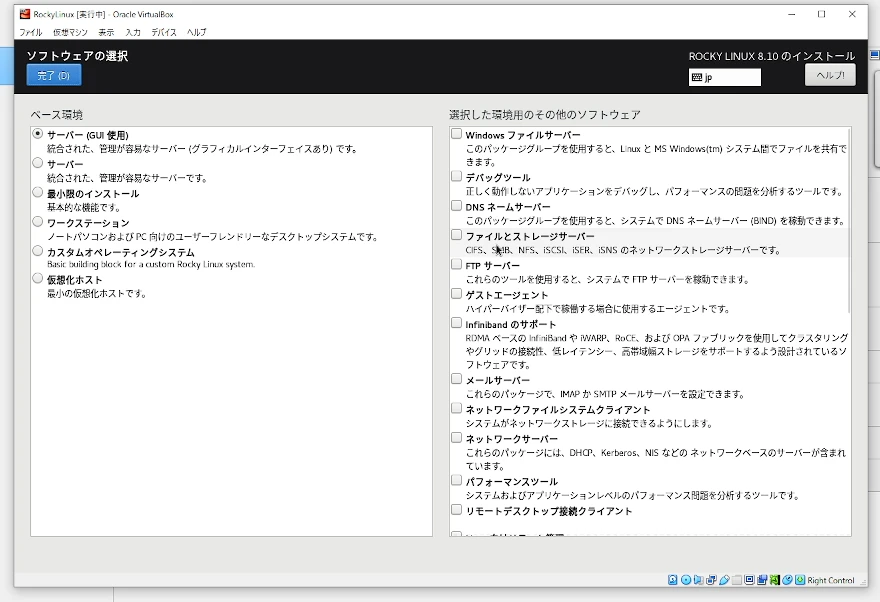Enable Infiniband のサポート checkbox
880x602 pixels.
(456, 323)
